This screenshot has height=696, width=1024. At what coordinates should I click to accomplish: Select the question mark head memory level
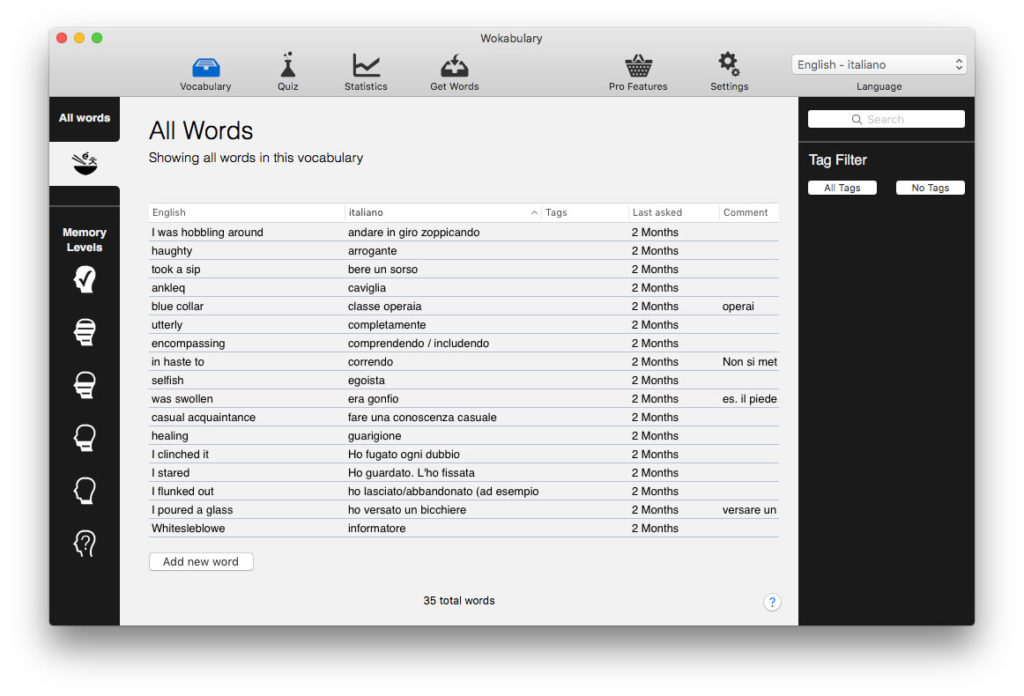85,543
